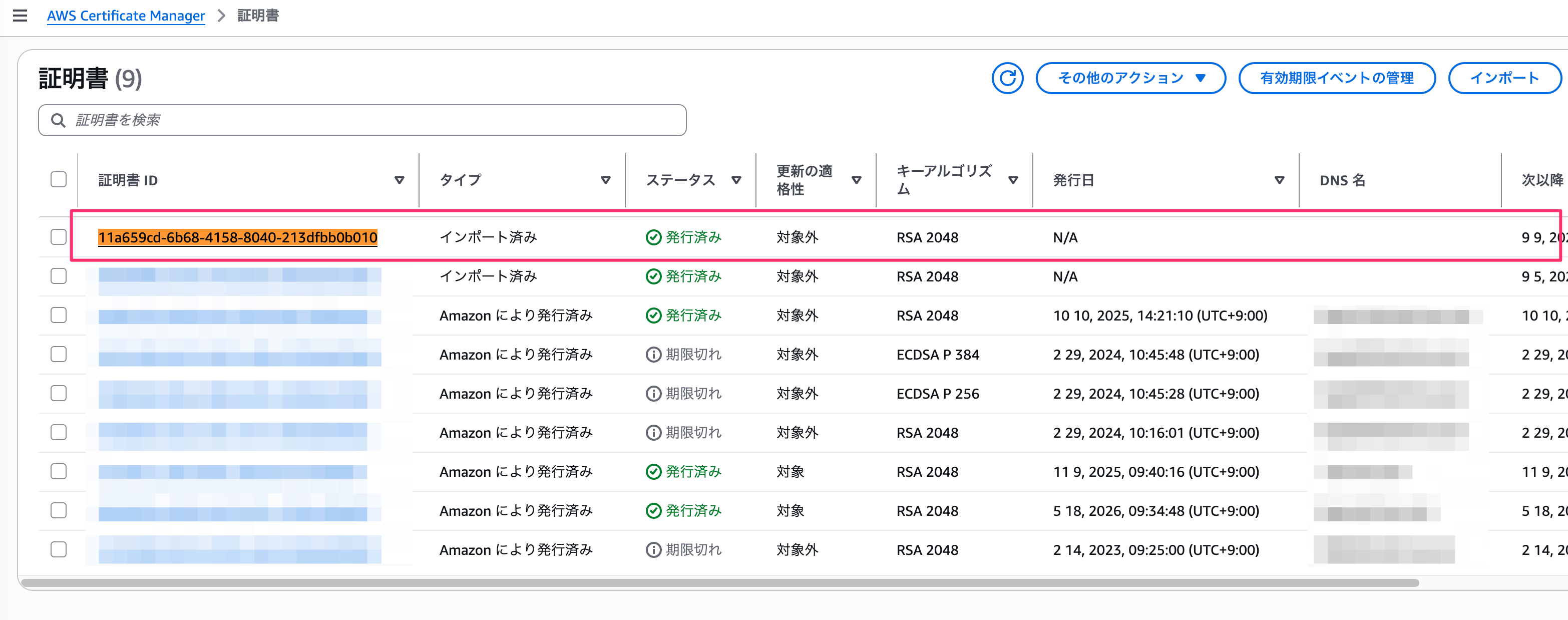Click 証明書 breadcrumb text
Image resolution: width=1568 pixels, height=620 pixels.
point(258,16)
